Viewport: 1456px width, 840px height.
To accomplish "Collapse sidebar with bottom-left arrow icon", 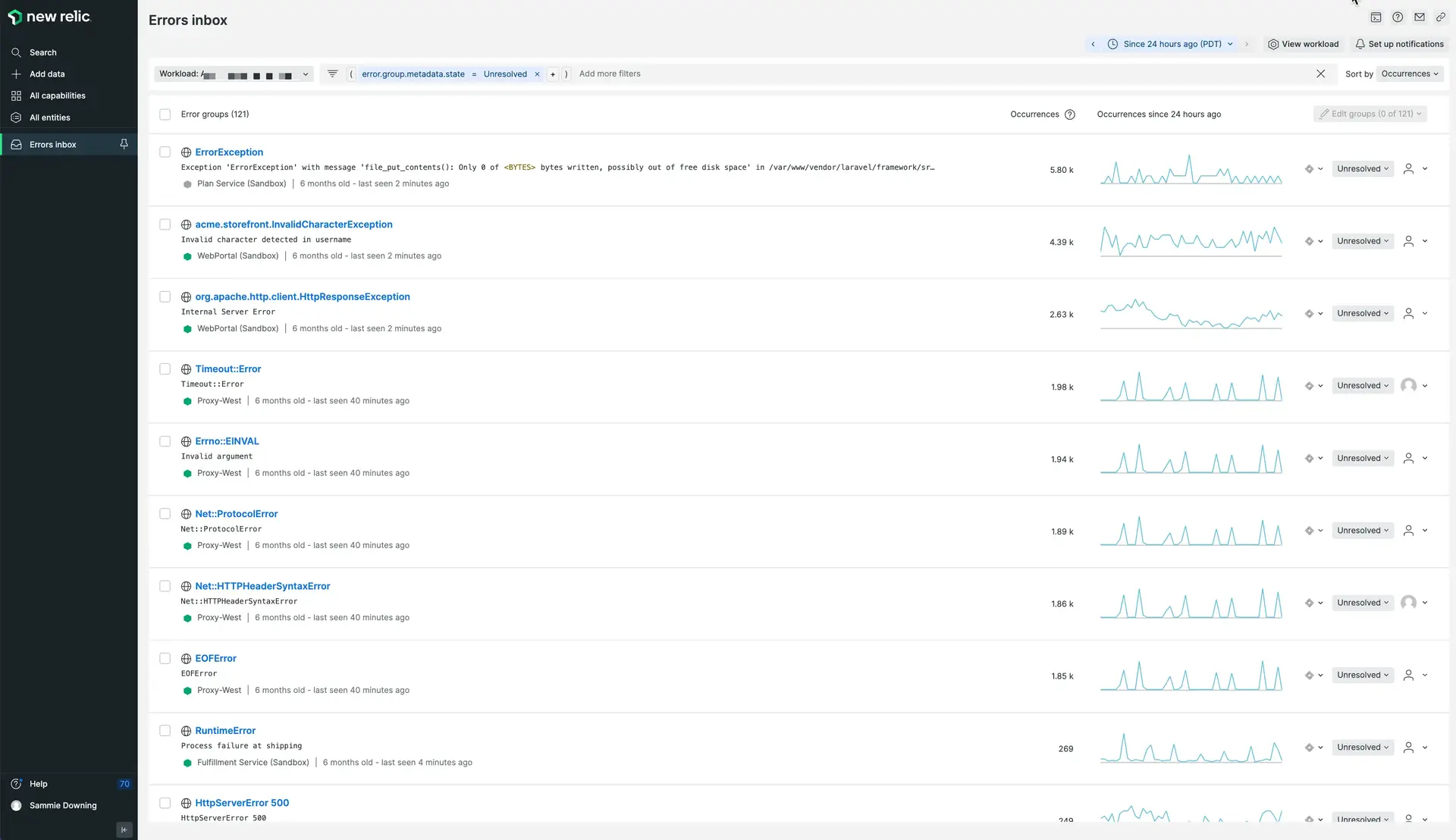I will [x=124, y=829].
